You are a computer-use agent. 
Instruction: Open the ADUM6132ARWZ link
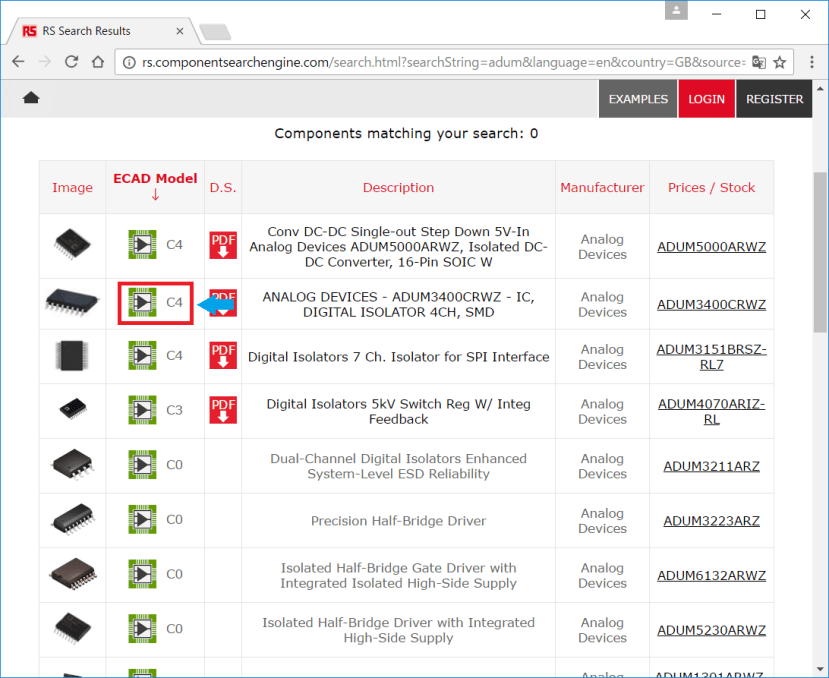pos(712,575)
